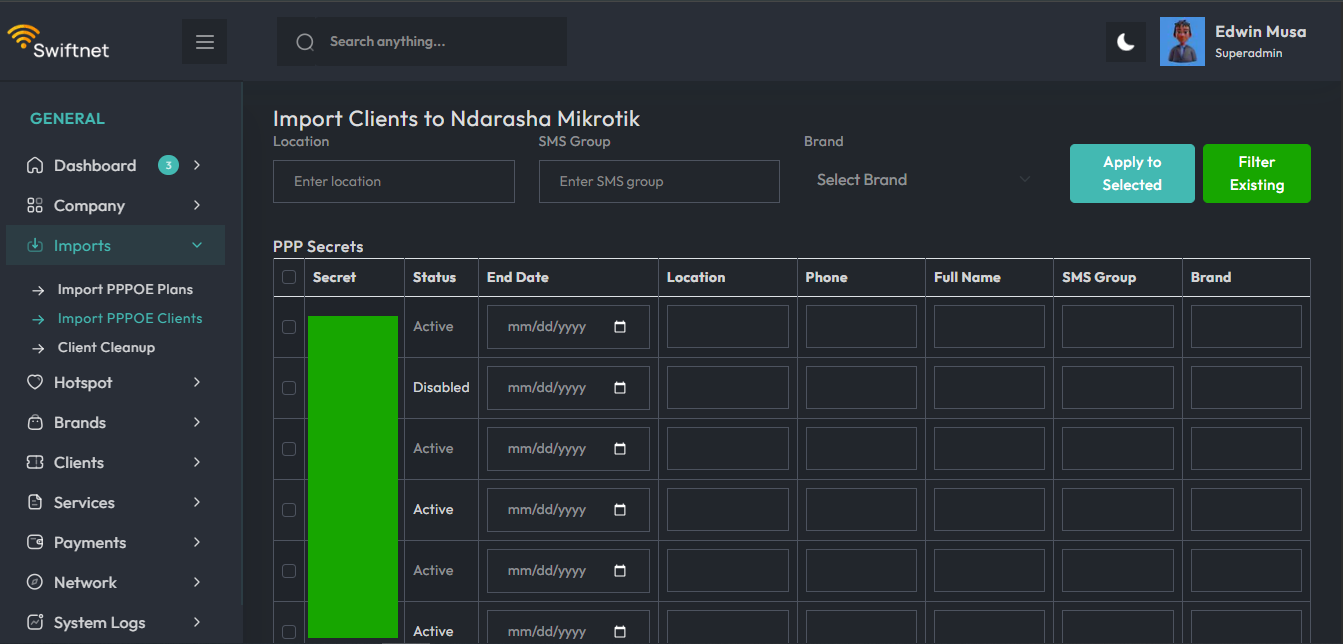Check the select-all checkbox in table header
The width and height of the screenshot is (1343, 644).
(289, 277)
